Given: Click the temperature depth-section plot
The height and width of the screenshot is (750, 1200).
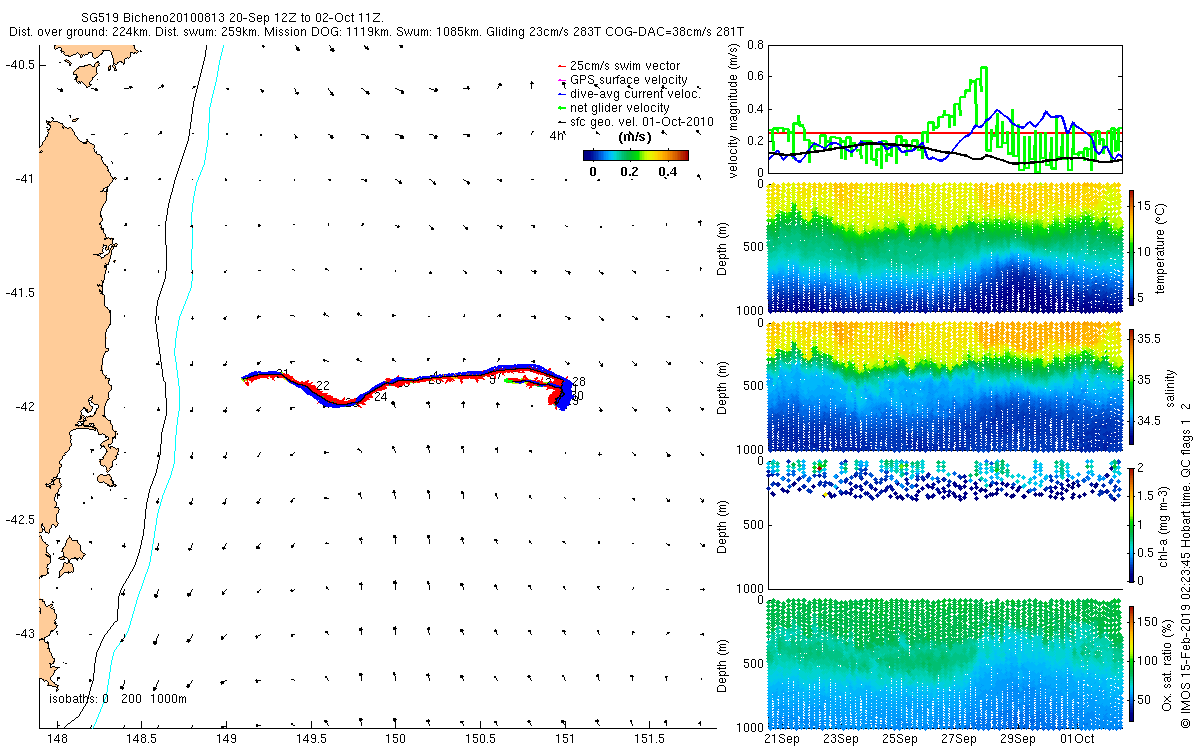Looking at the screenshot, I should (945, 247).
